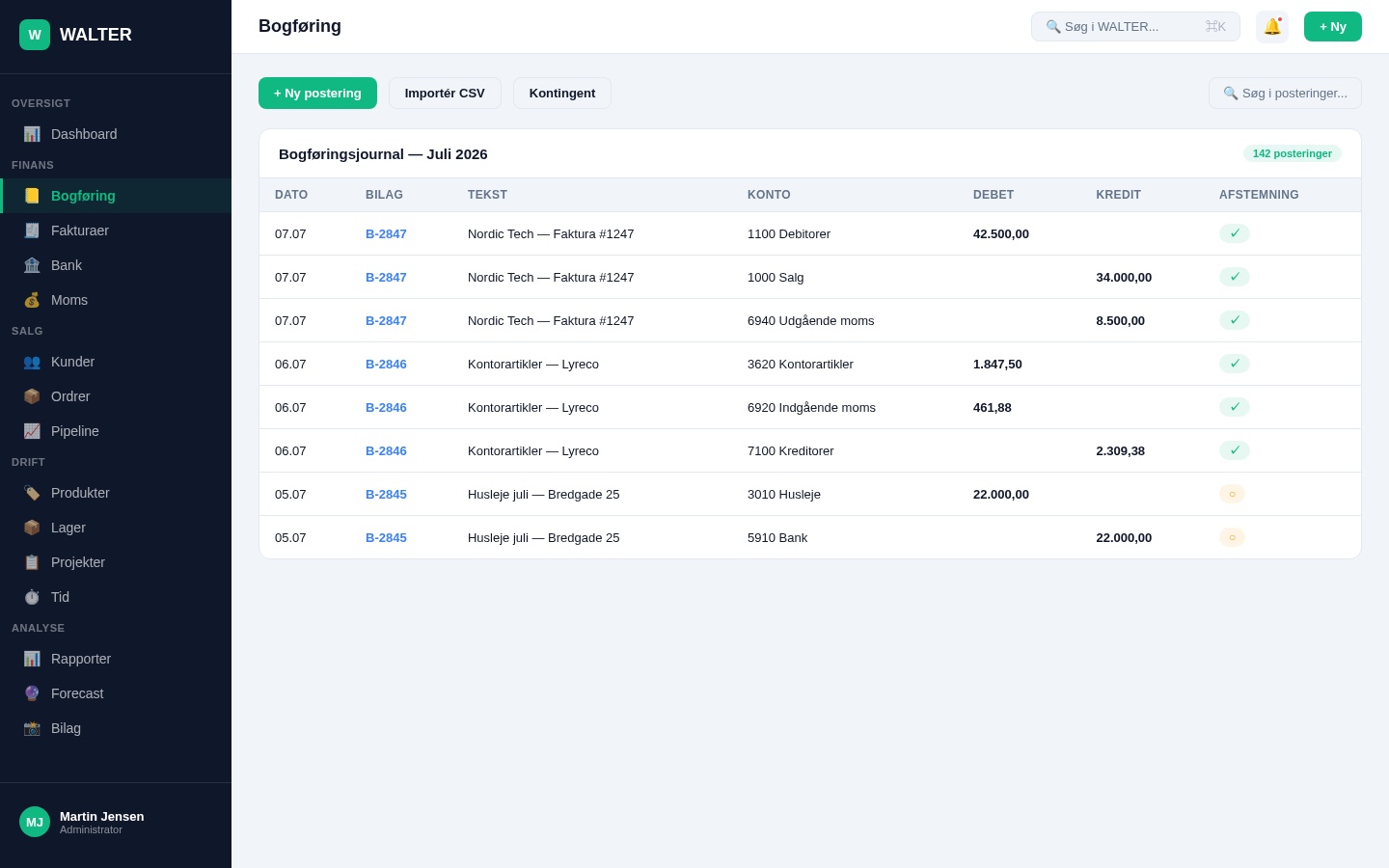
Task: Click the Projekter clipboard icon
Action: pyautogui.click(x=32, y=562)
